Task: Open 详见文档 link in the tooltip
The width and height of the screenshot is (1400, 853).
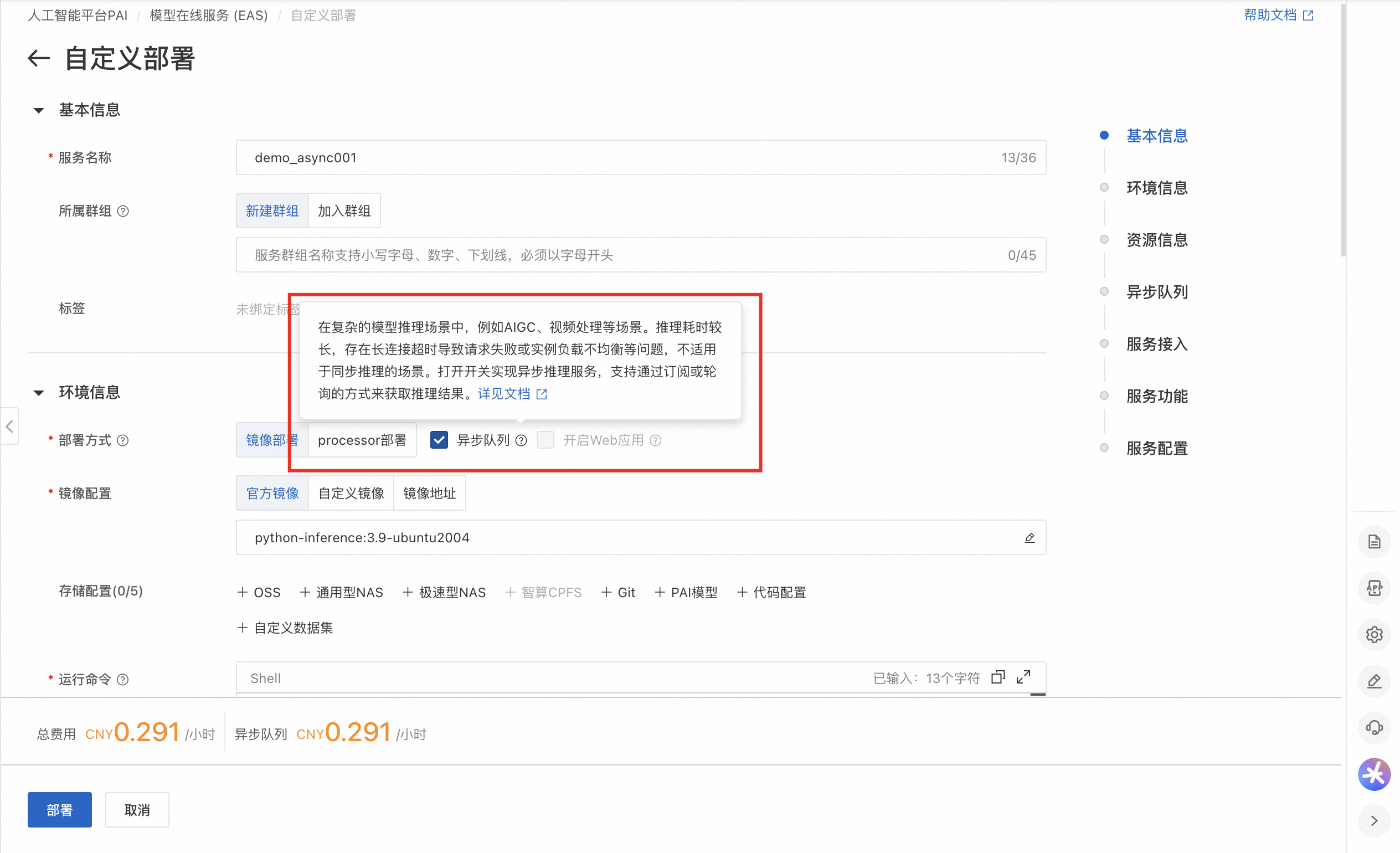Action: coord(512,394)
